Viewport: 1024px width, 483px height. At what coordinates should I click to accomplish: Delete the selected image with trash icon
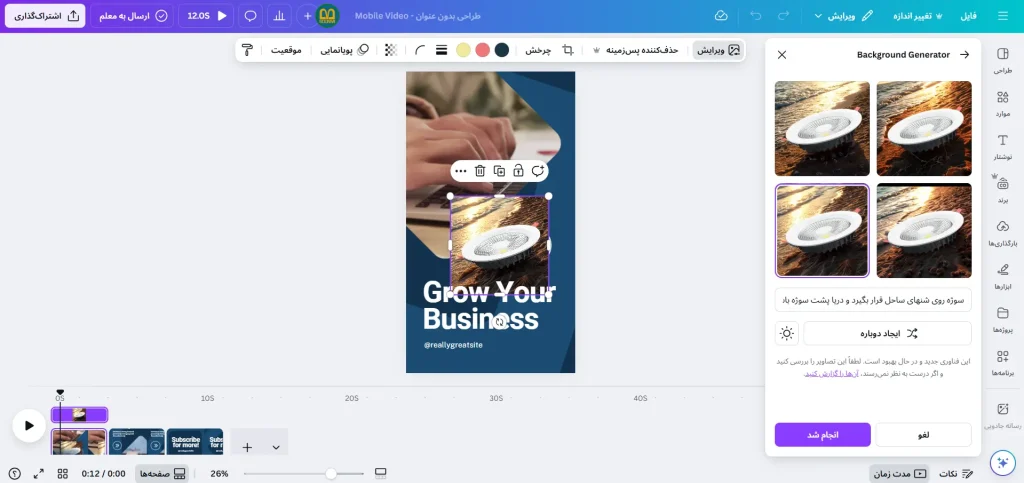[x=480, y=171]
